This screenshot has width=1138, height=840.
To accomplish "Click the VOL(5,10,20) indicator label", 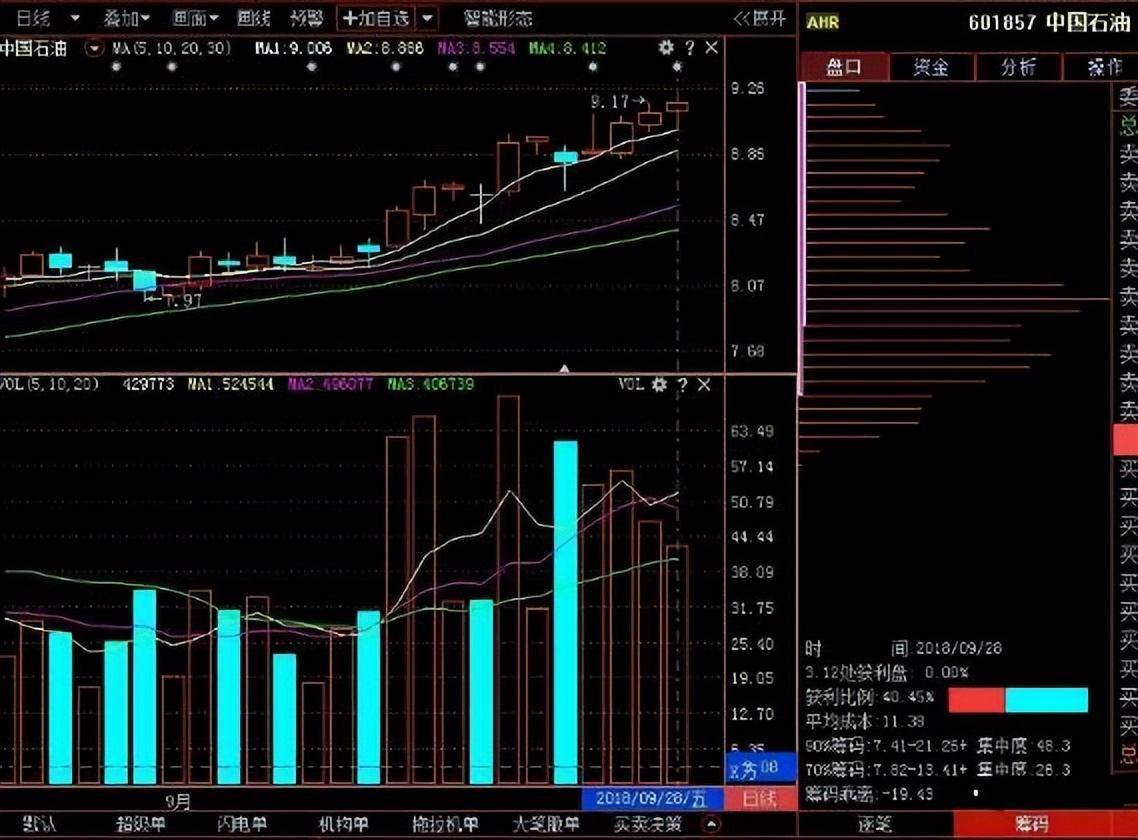I will pos(50,383).
